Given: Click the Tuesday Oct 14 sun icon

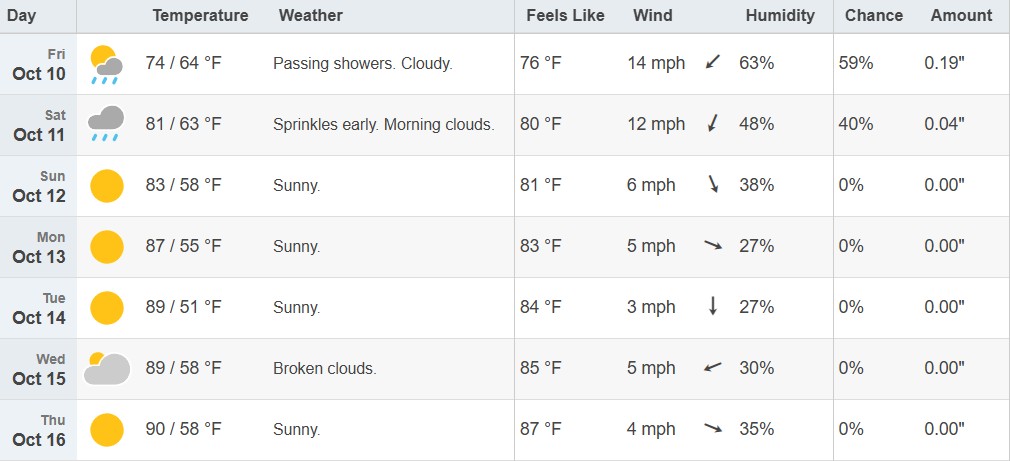Looking at the screenshot, I should tap(106, 307).
